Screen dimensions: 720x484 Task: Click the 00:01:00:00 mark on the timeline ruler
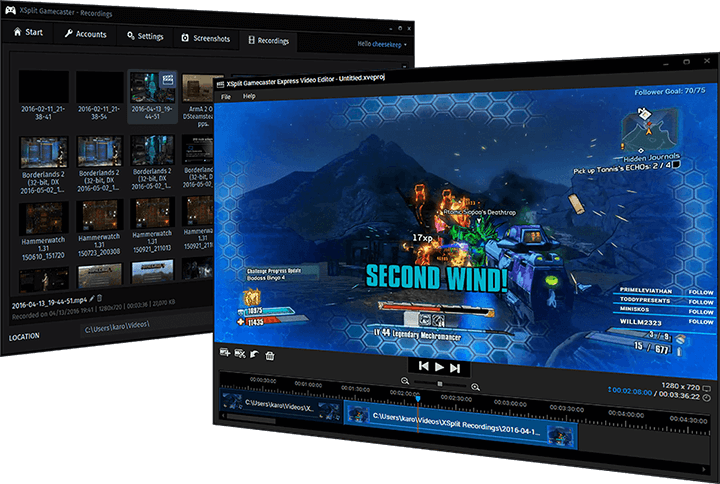(x=308, y=384)
